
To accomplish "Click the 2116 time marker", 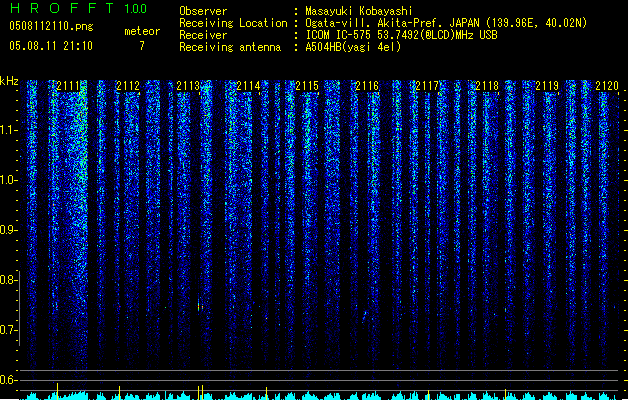I will pyautogui.click(x=367, y=86).
